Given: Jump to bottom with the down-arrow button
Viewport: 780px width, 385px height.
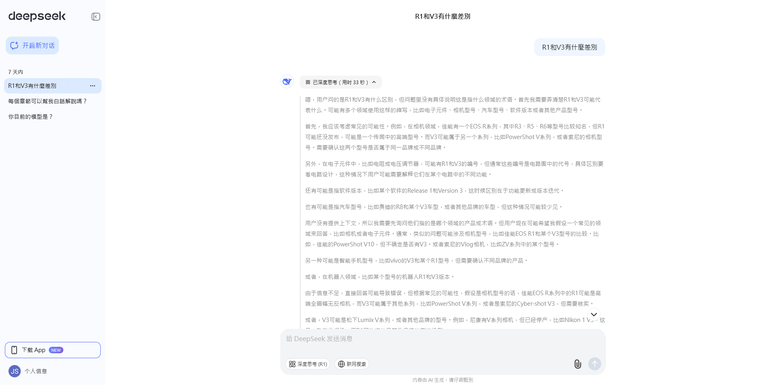Looking at the screenshot, I should point(593,314).
